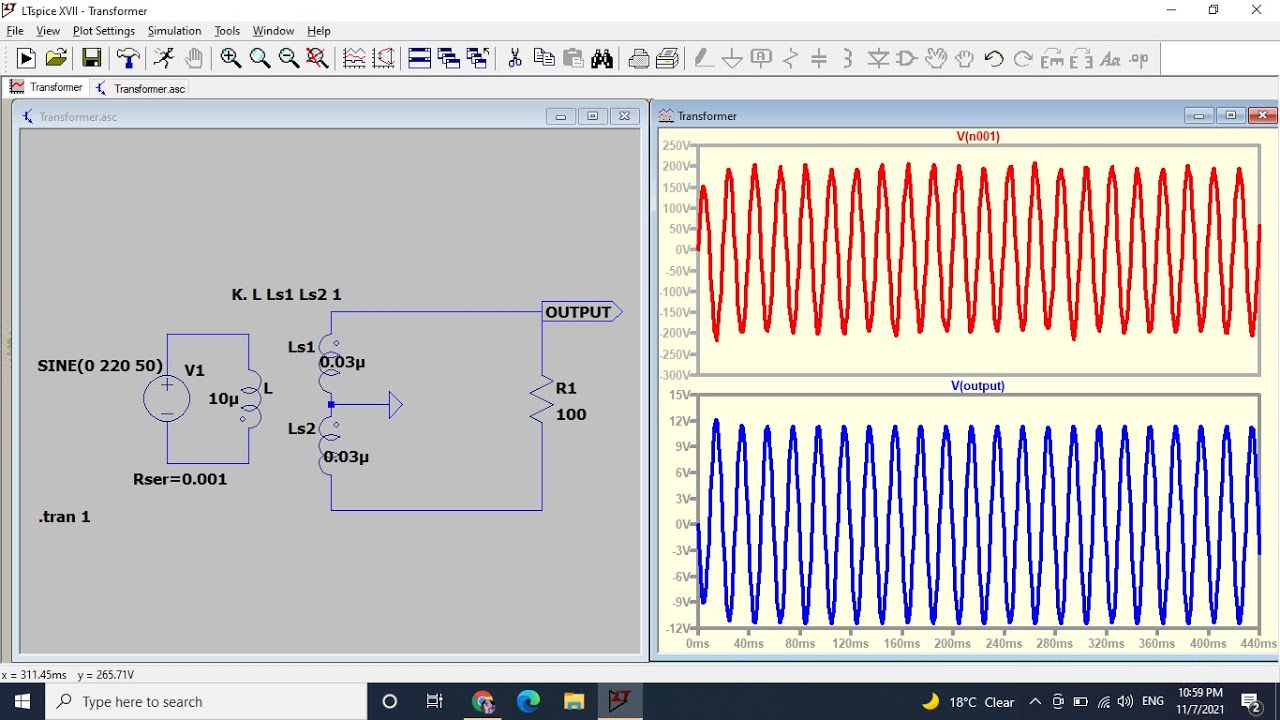Screen dimensions: 1280x720
Task: Click the taskbar search box
Action: [x=207, y=701]
